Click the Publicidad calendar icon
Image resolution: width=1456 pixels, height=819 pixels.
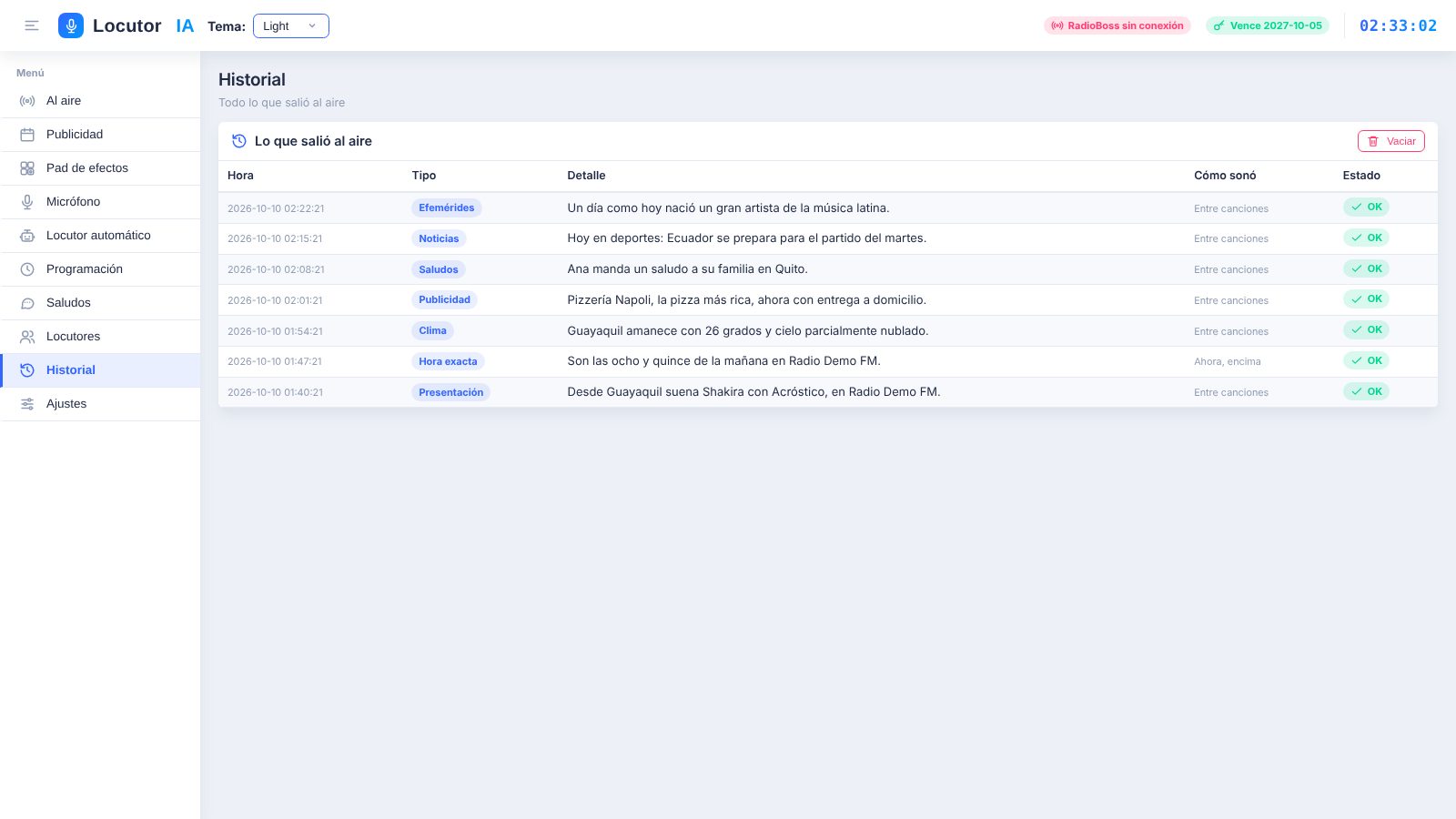point(27,135)
